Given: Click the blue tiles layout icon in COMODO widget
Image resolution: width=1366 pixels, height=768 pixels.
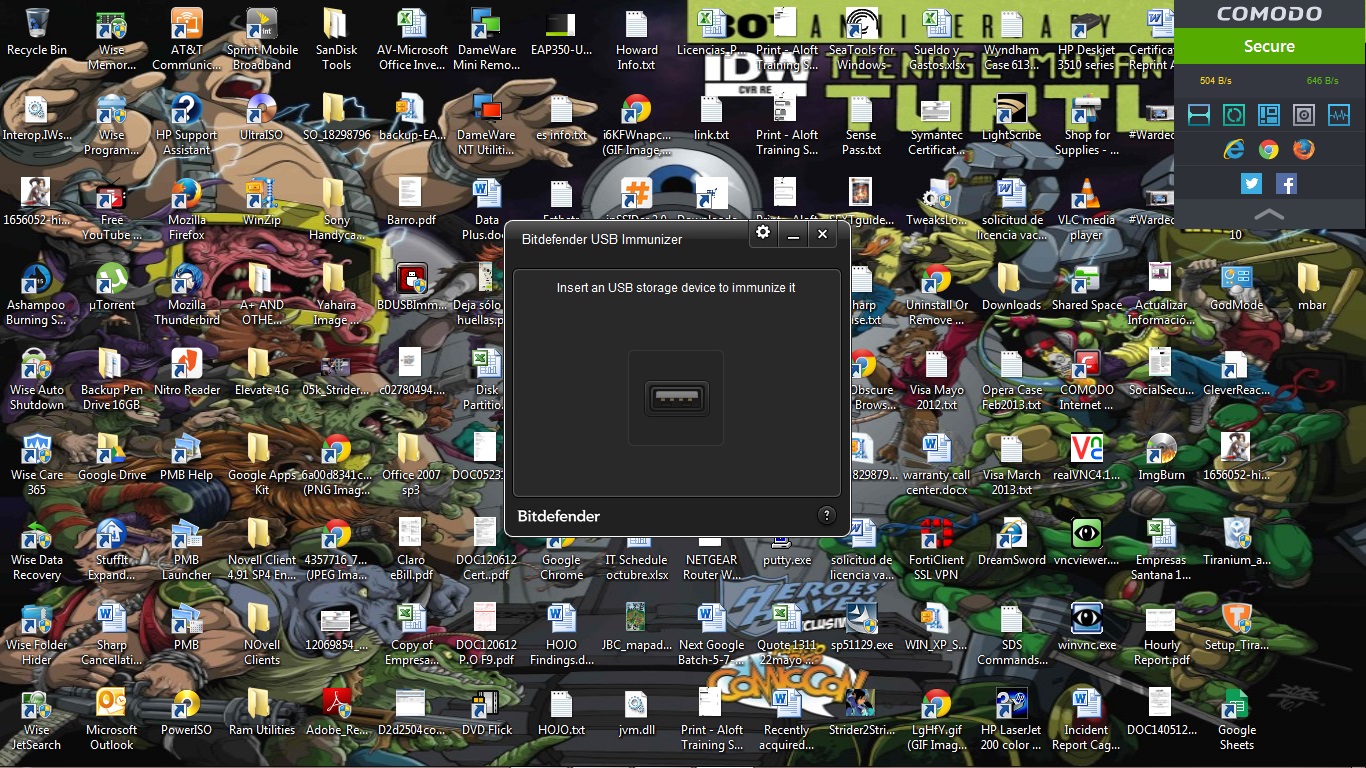Looking at the screenshot, I should click(x=1269, y=115).
